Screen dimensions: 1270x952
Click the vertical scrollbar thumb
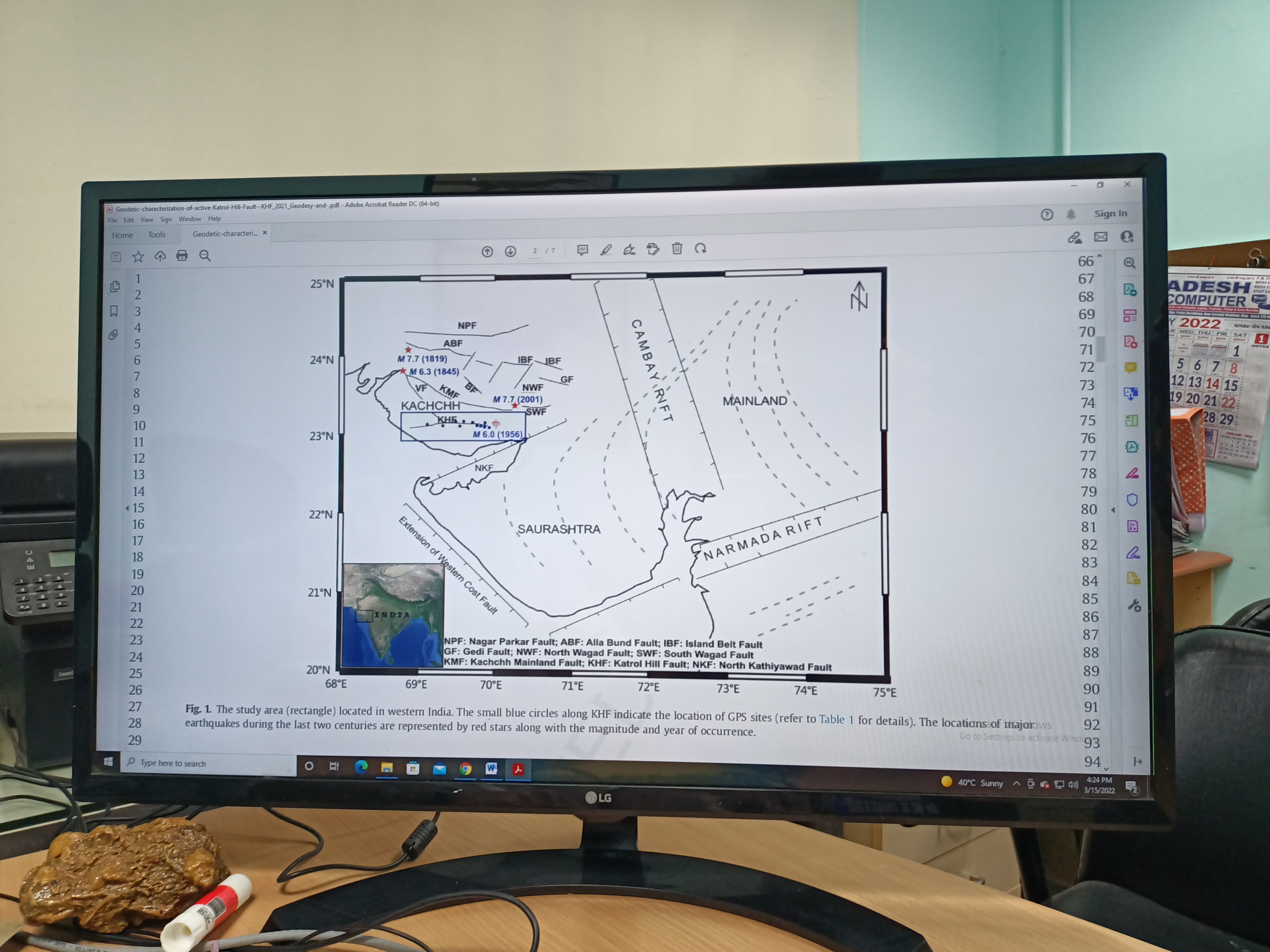tap(1100, 349)
